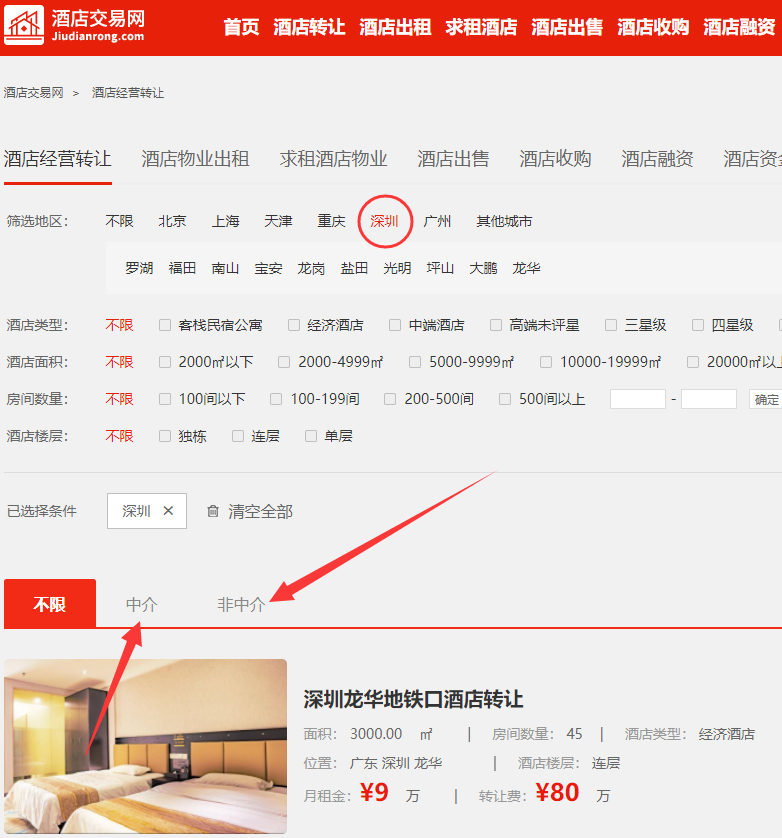Filter region by 重庆
The image size is (782, 838).
pyautogui.click(x=331, y=221)
